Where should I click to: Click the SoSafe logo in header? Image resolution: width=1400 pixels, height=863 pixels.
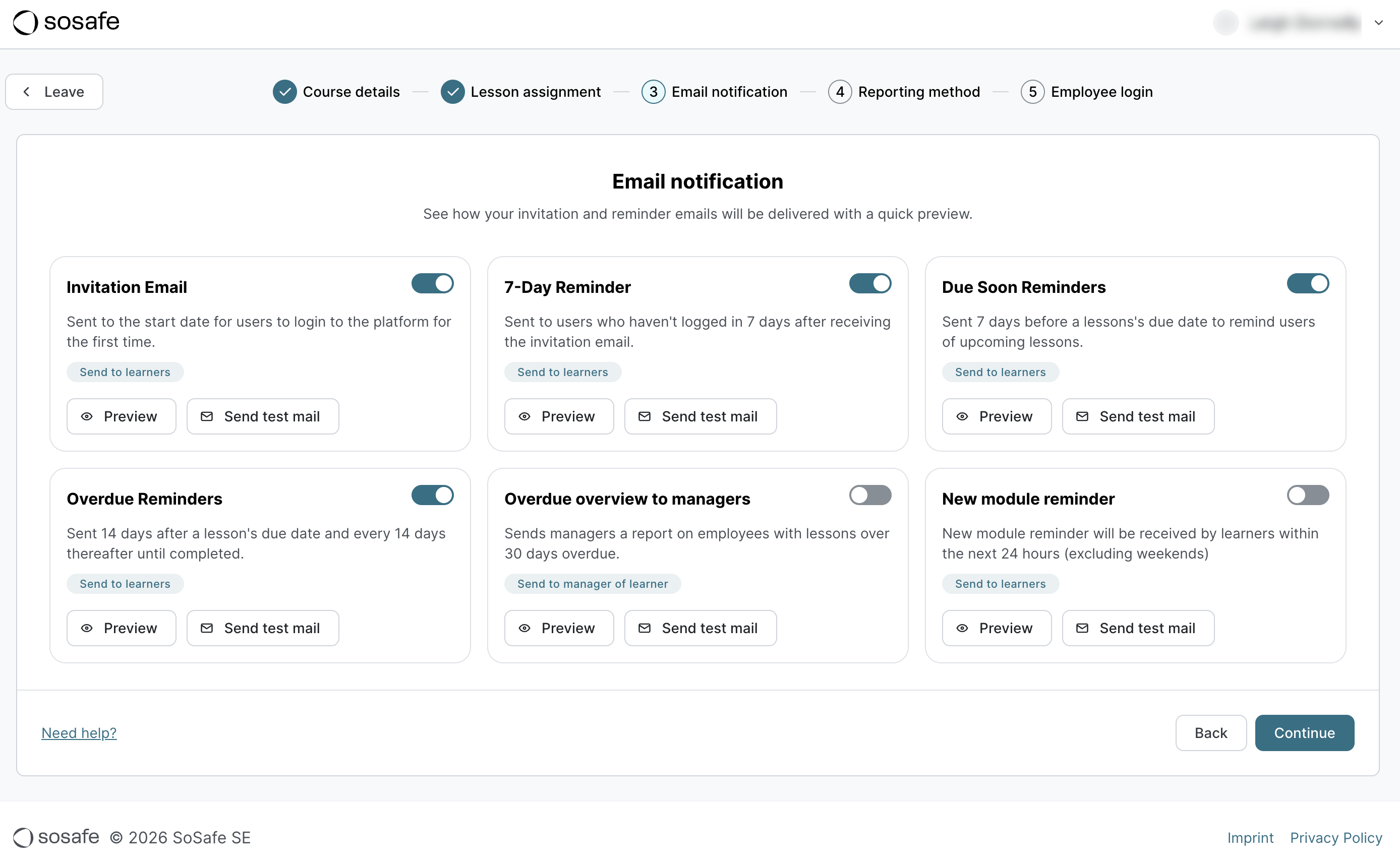point(66,23)
